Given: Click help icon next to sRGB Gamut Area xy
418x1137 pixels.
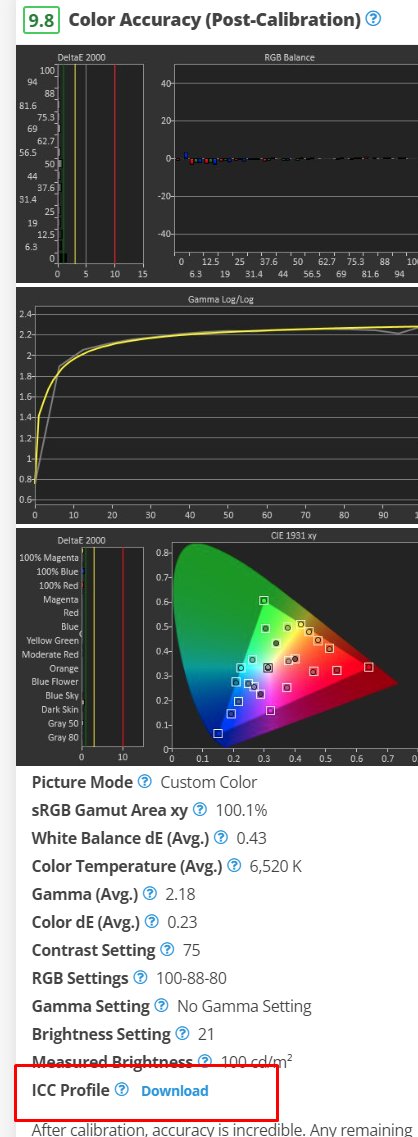Looking at the screenshot, I should coord(200,810).
